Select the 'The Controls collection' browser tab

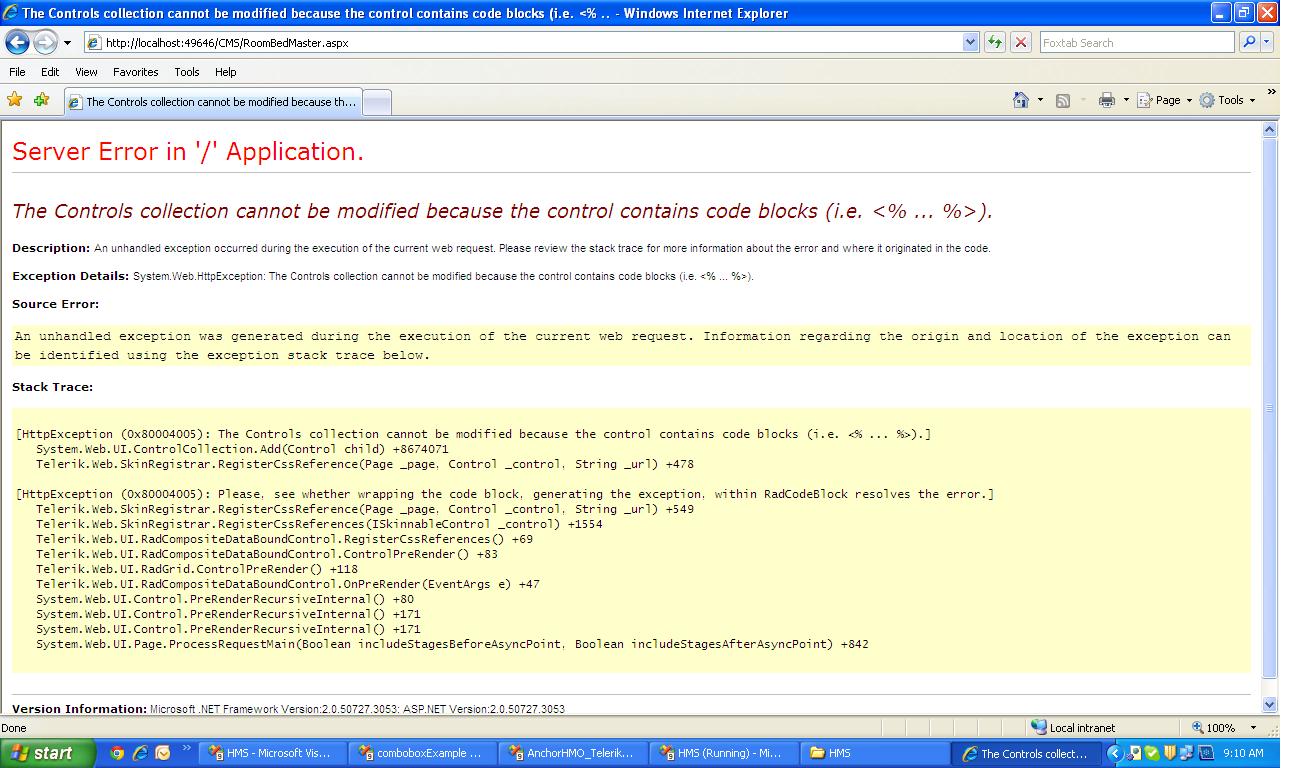[x=211, y=102]
